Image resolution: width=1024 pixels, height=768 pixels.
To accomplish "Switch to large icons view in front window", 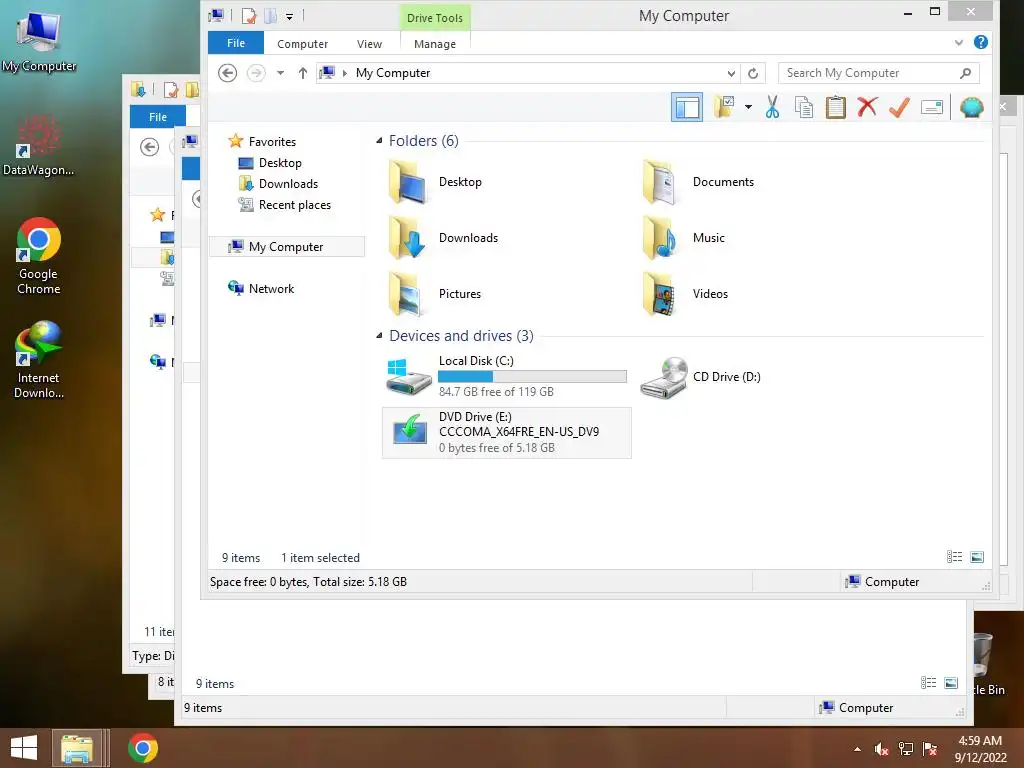I will [977, 557].
